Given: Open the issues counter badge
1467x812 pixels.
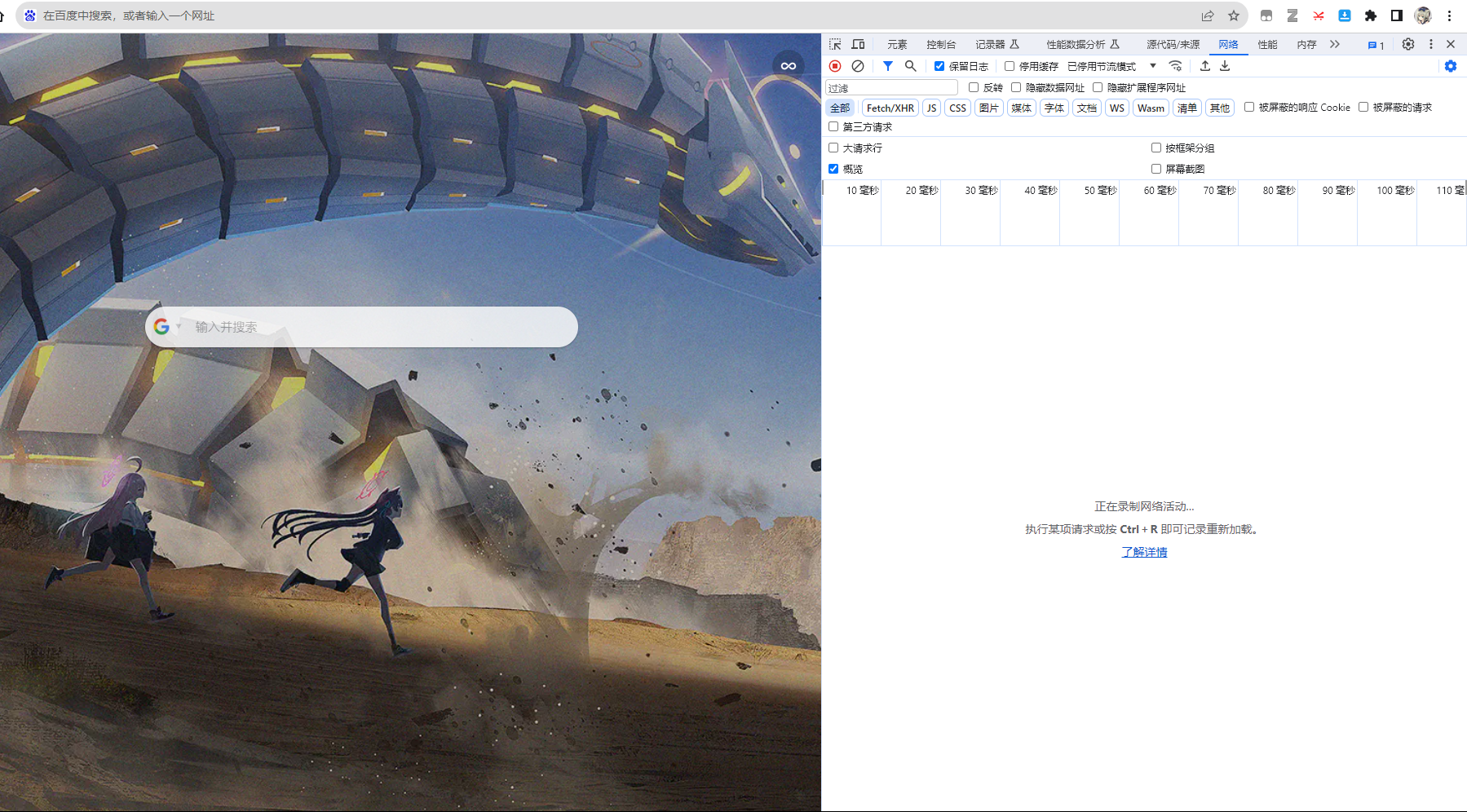Looking at the screenshot, I should point(1376,45).
